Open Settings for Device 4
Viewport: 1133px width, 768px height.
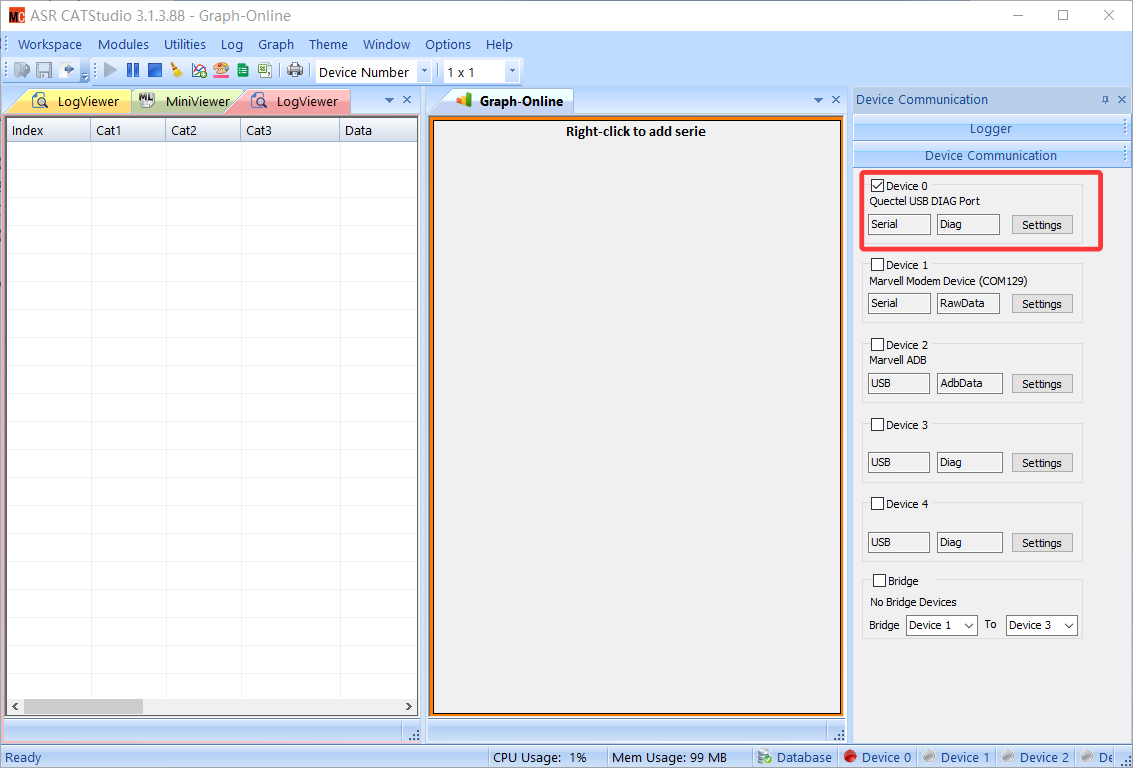(x=1041, y=543)
